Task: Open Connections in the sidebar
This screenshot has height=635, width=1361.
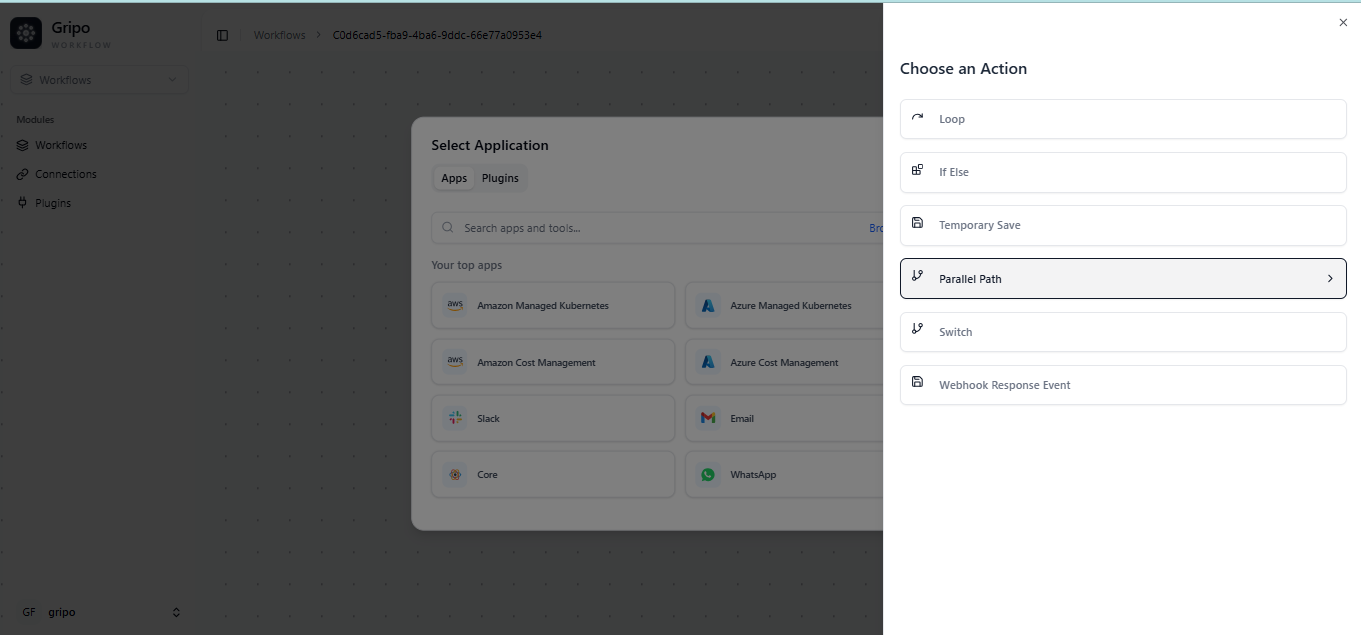Action: point(65,174)
